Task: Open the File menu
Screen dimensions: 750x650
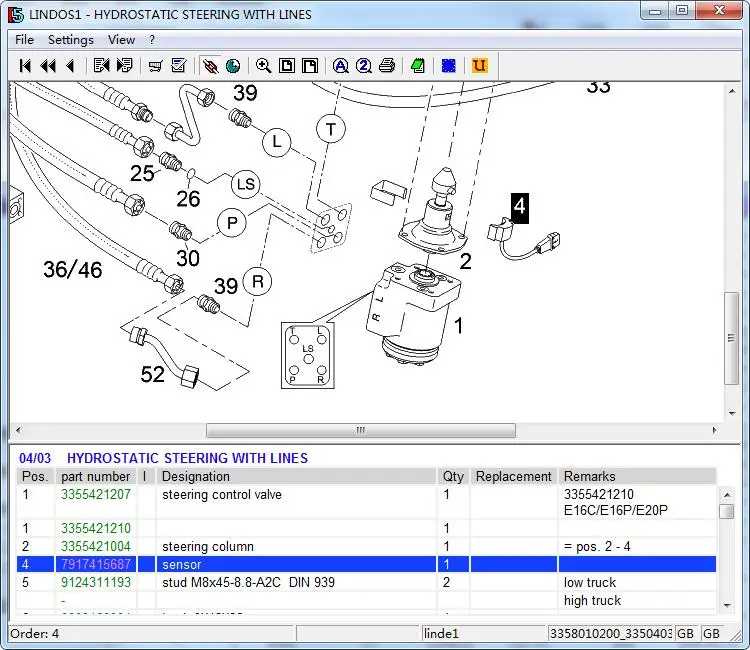Action: coord(24,40)
